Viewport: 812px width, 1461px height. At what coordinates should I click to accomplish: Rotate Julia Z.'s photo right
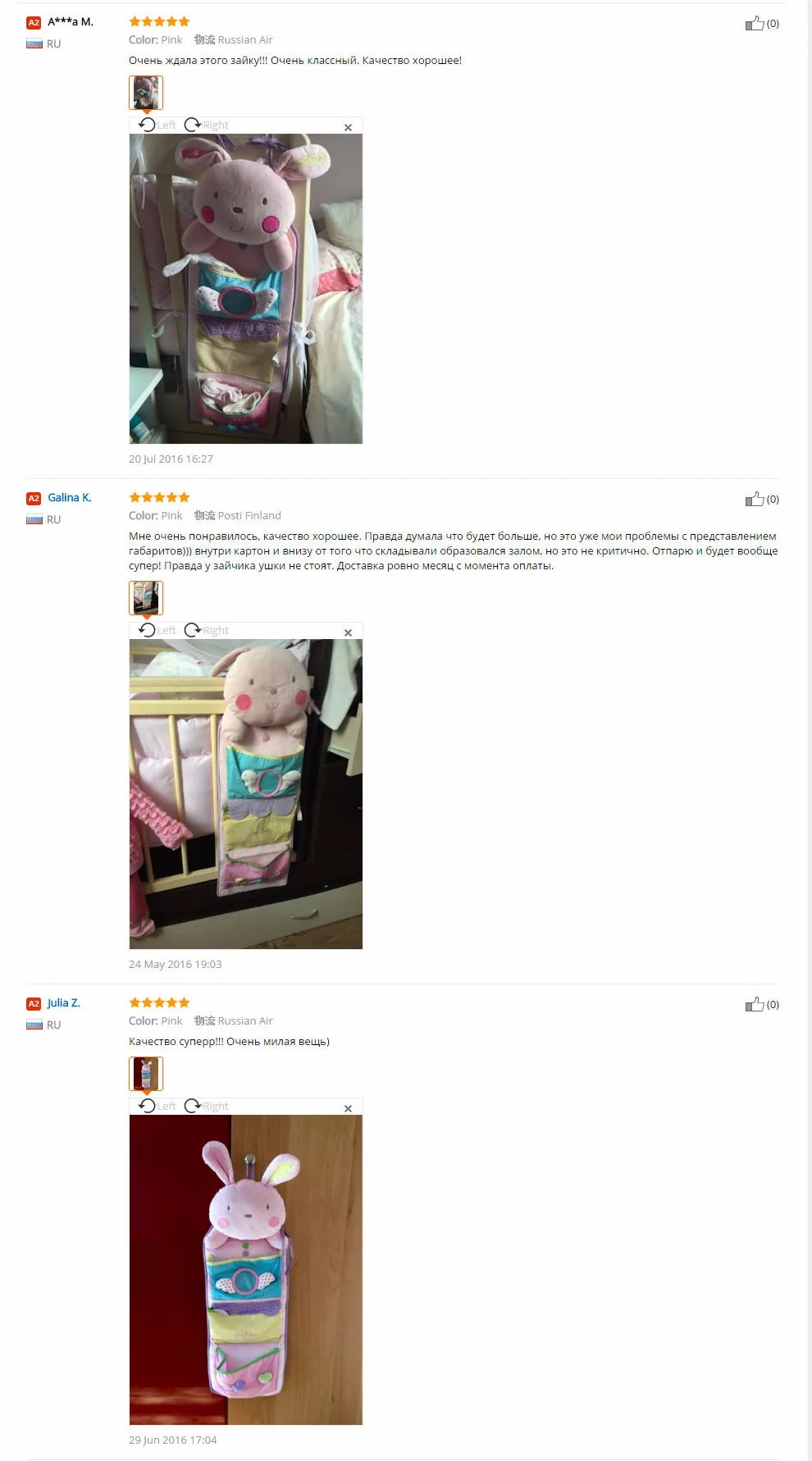(x=206, y=1106)
